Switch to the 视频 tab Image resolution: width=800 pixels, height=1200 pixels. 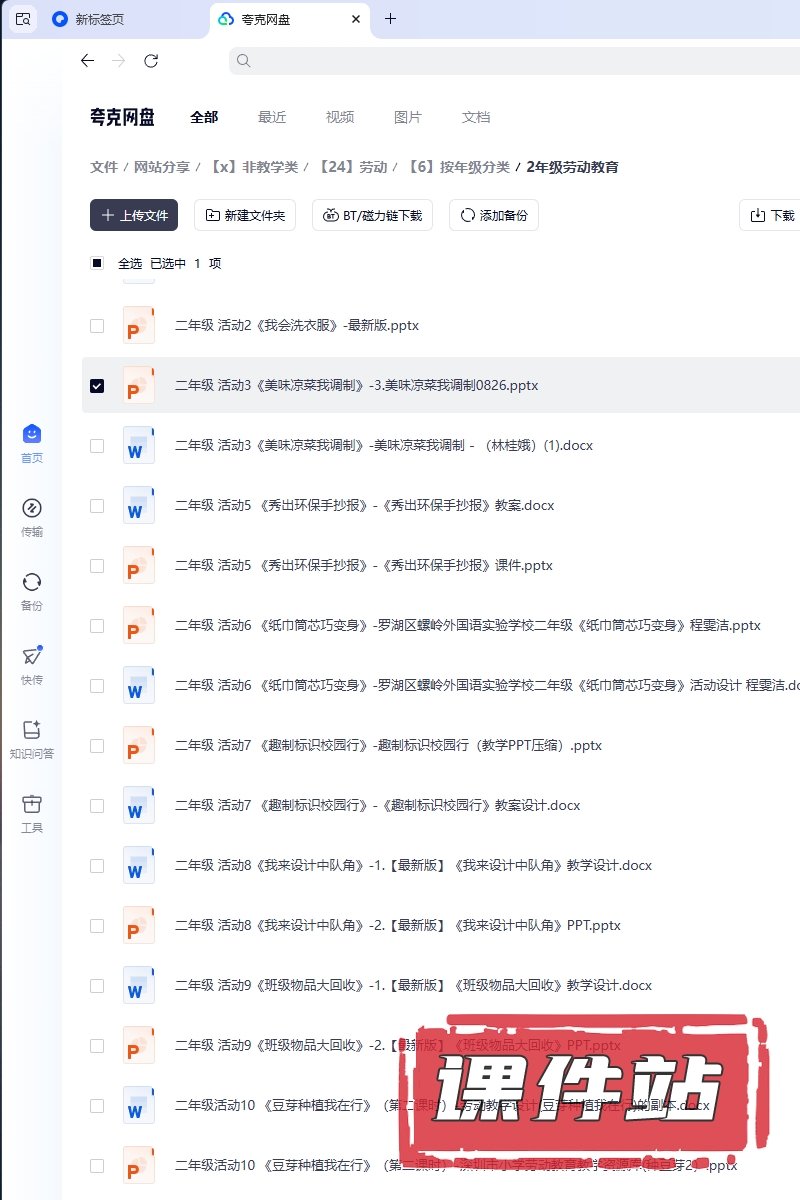[340, 117]
